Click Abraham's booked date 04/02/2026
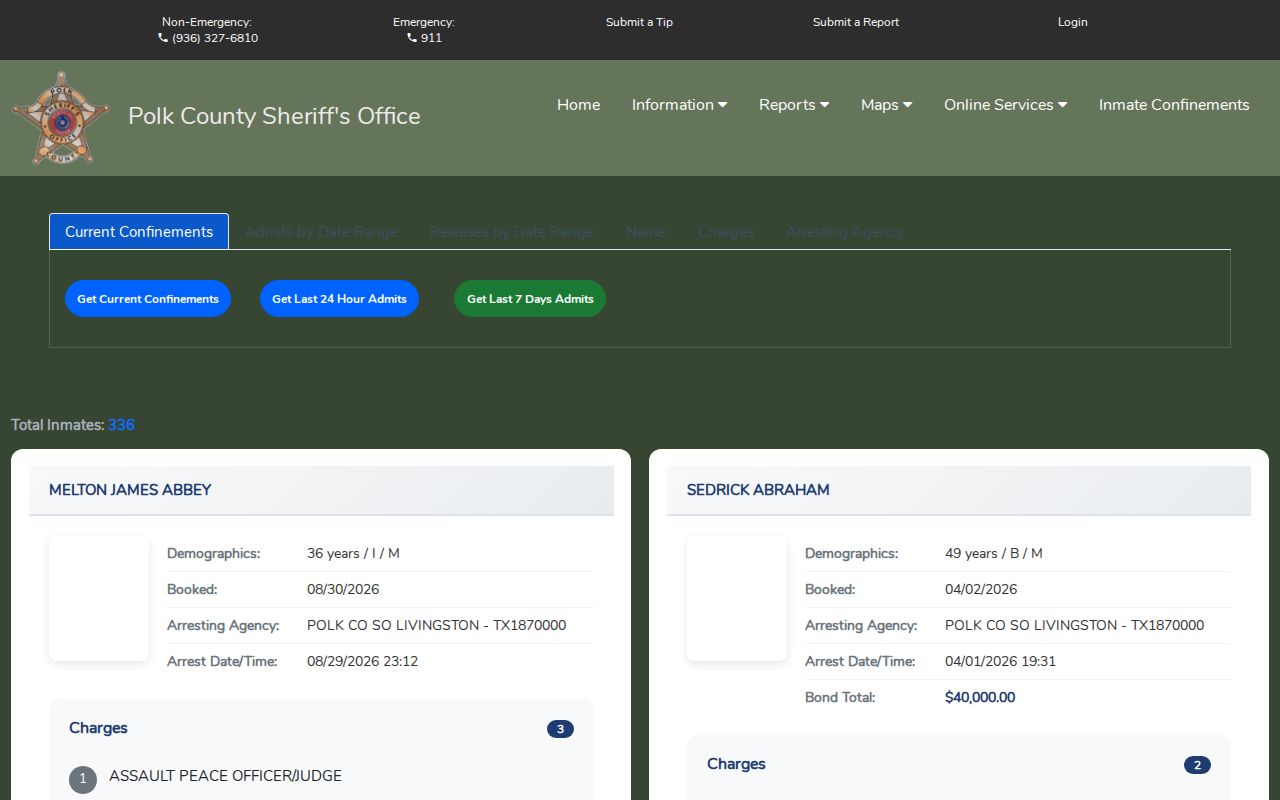The height and width of the screenshot is (800, 1280). pos(981,590)
